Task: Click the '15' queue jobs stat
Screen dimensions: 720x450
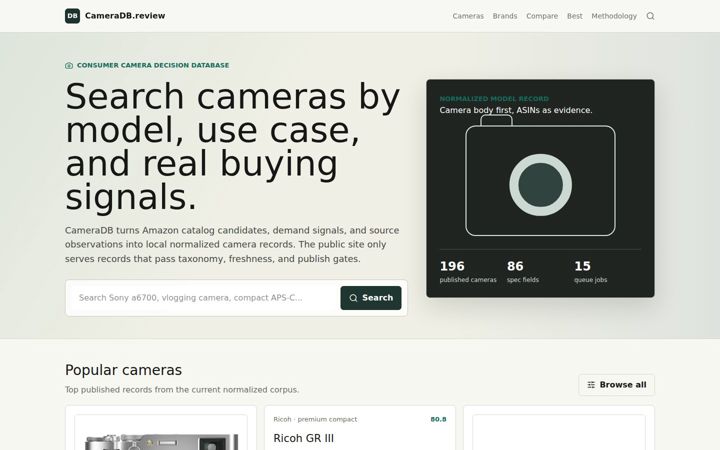Action: pyautogui.click(x=591, y=272)
